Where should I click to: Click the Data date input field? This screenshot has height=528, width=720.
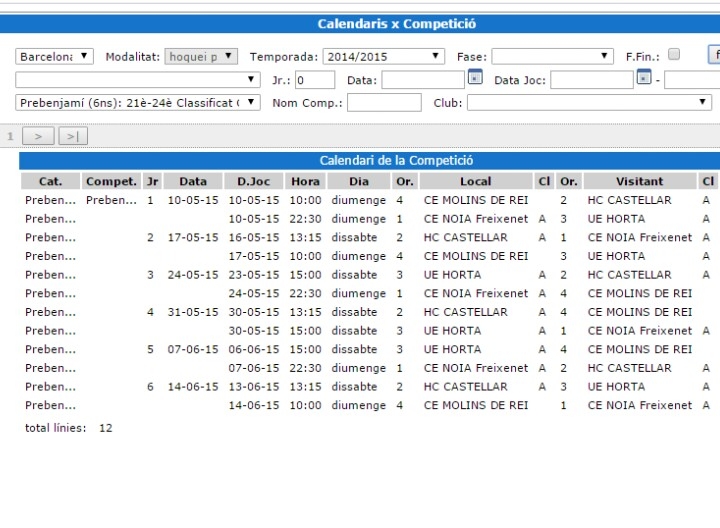pyautogui.click(x=422, y=80)
